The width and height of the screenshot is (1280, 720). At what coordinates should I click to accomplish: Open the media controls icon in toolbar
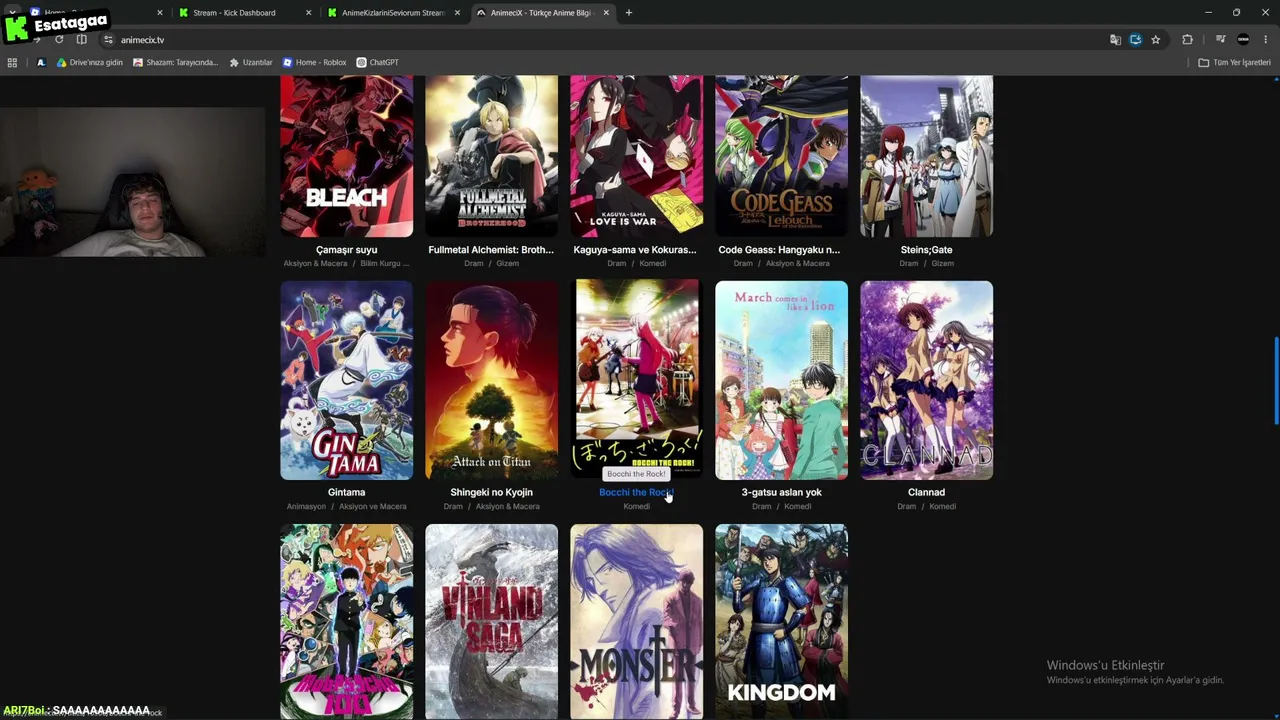tap(1221, 40)
